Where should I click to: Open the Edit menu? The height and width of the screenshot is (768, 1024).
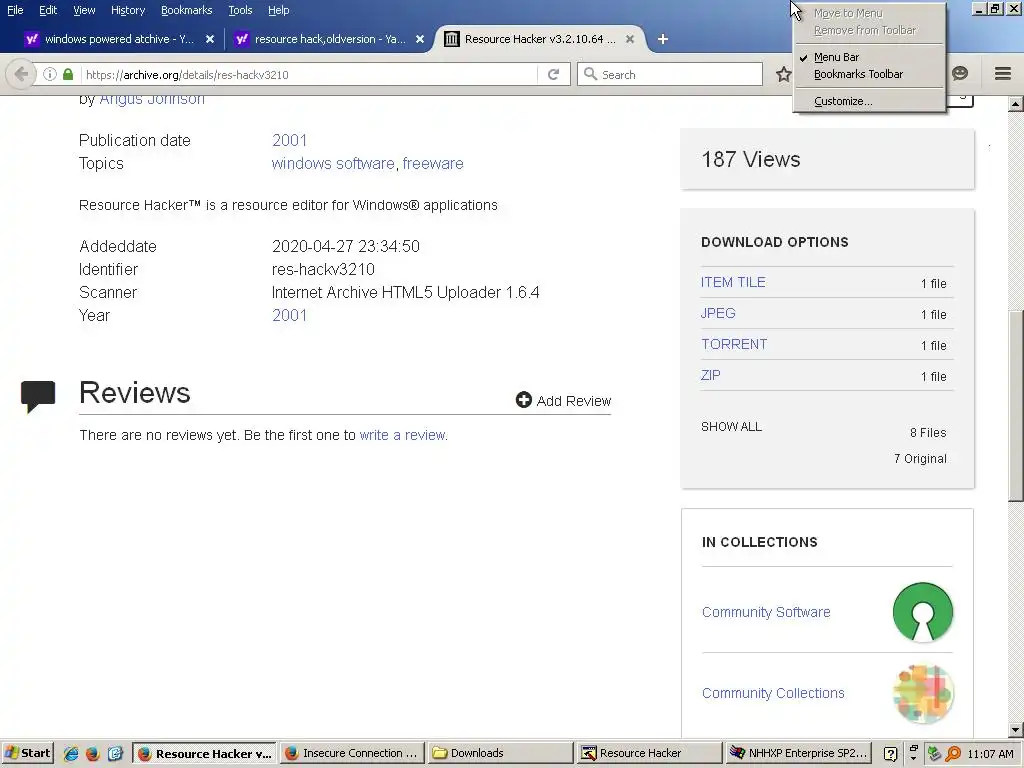click(48, 10)
